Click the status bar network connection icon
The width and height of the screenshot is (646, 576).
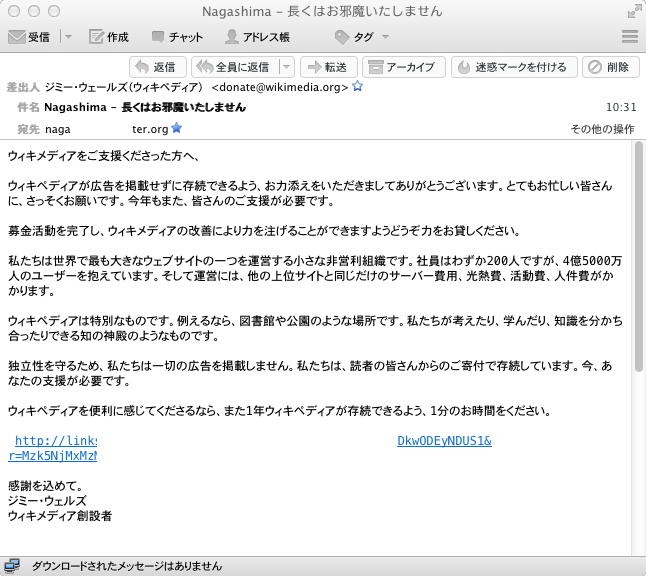pos(12,566)
